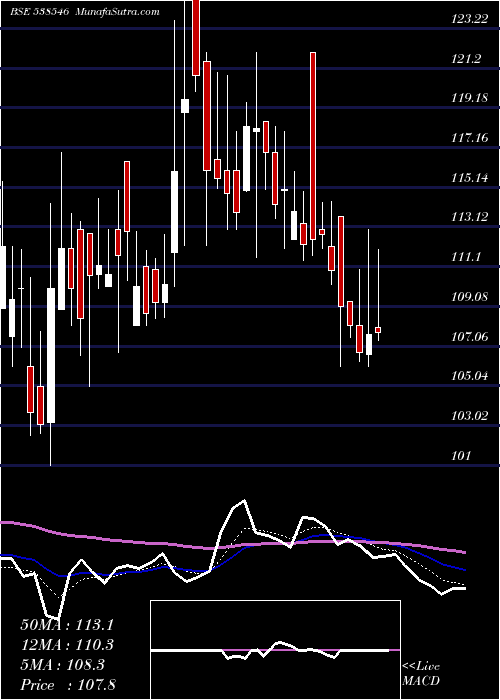This screenshot has height=700, width=500.
Task: Click the 123.22 price axis label
Action: [470, 19]
